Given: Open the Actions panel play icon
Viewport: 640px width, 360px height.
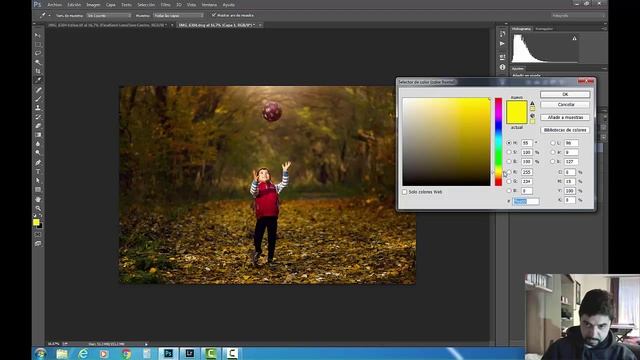Looking at the screenshot, I should [x=502, y=44].
